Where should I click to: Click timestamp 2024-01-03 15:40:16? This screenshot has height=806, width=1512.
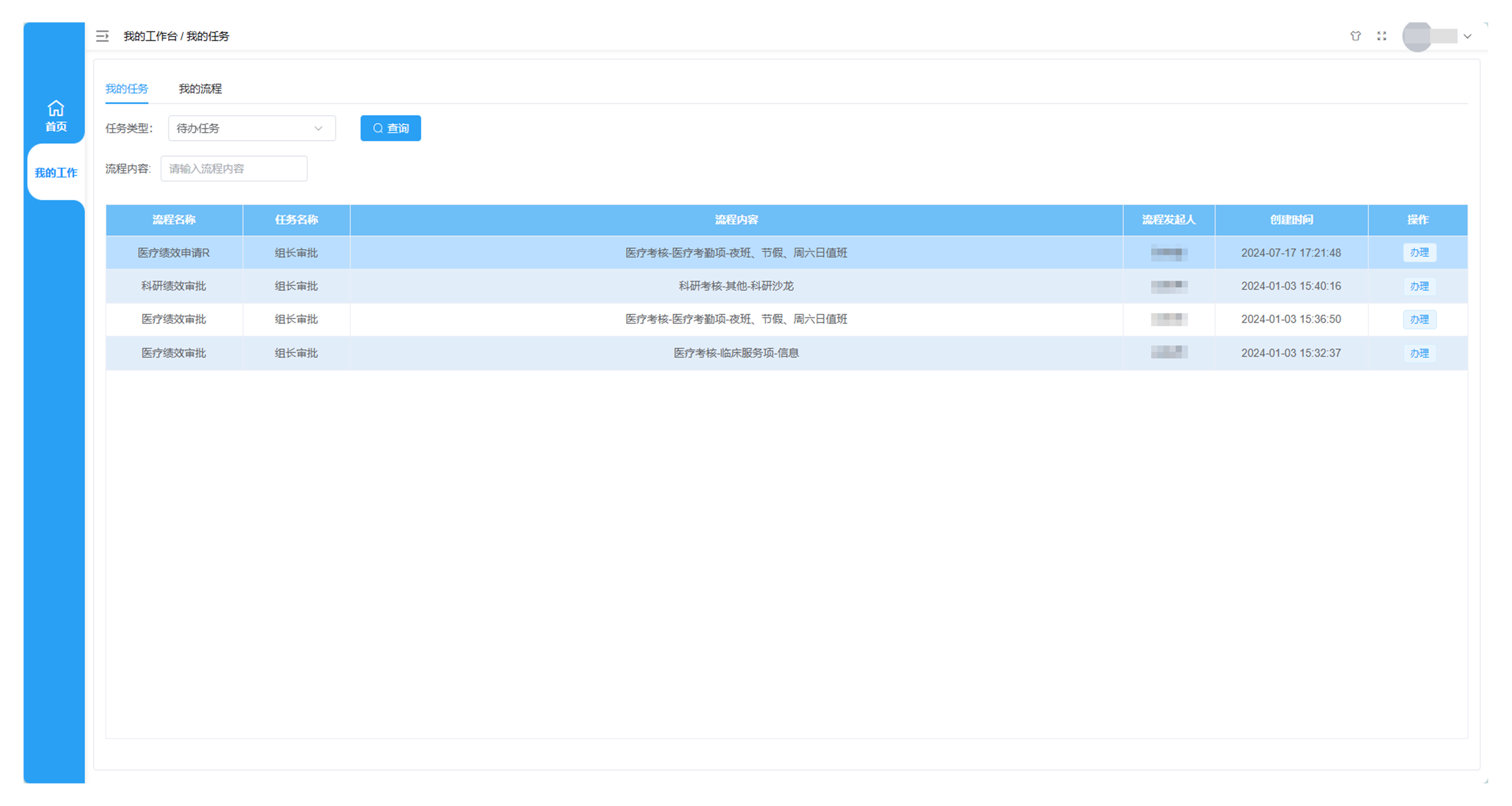[1291, 286]
